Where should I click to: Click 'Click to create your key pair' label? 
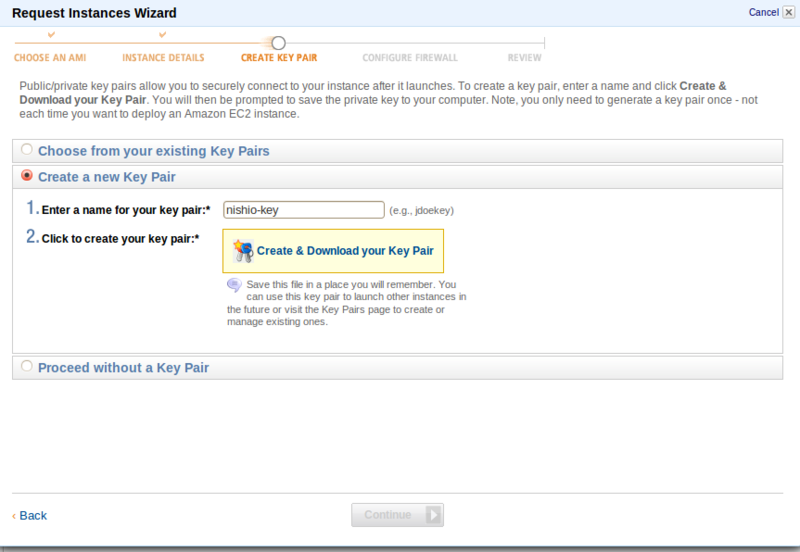(x=120, y=238)
